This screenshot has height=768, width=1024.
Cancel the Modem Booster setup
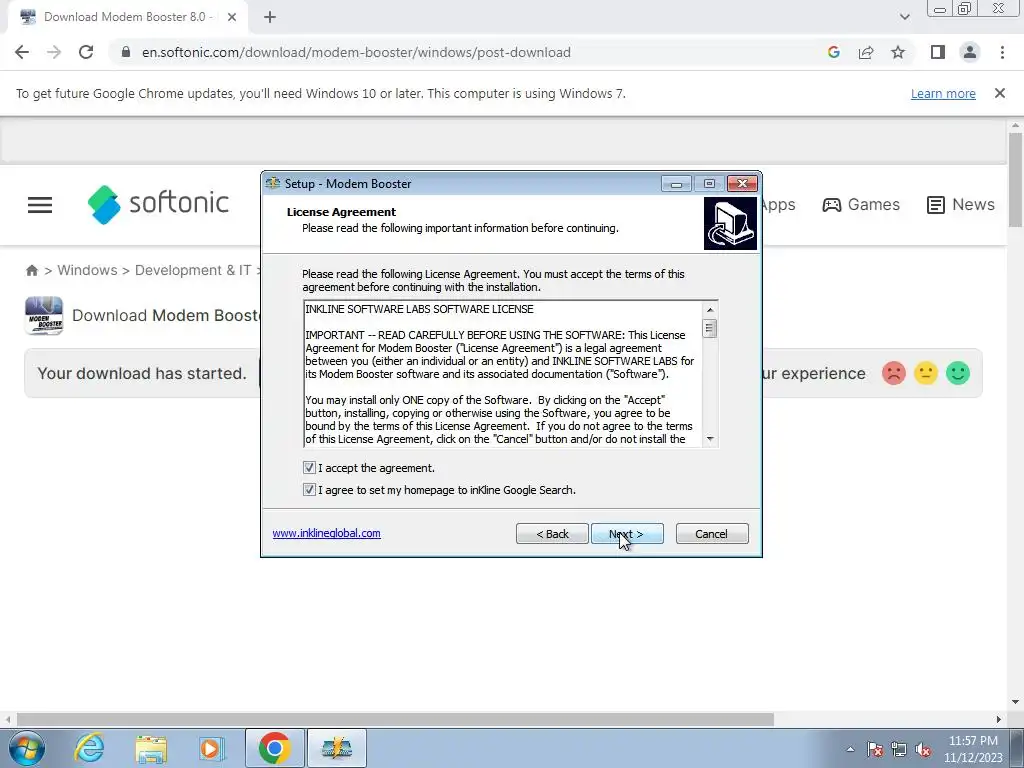(x=712, y=534)
